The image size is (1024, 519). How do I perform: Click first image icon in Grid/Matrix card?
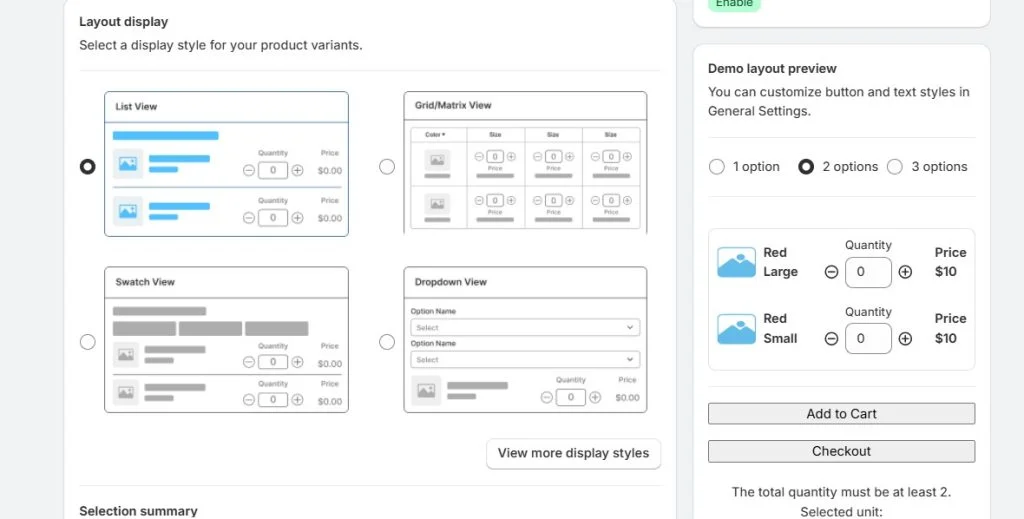tap(437, 159)
